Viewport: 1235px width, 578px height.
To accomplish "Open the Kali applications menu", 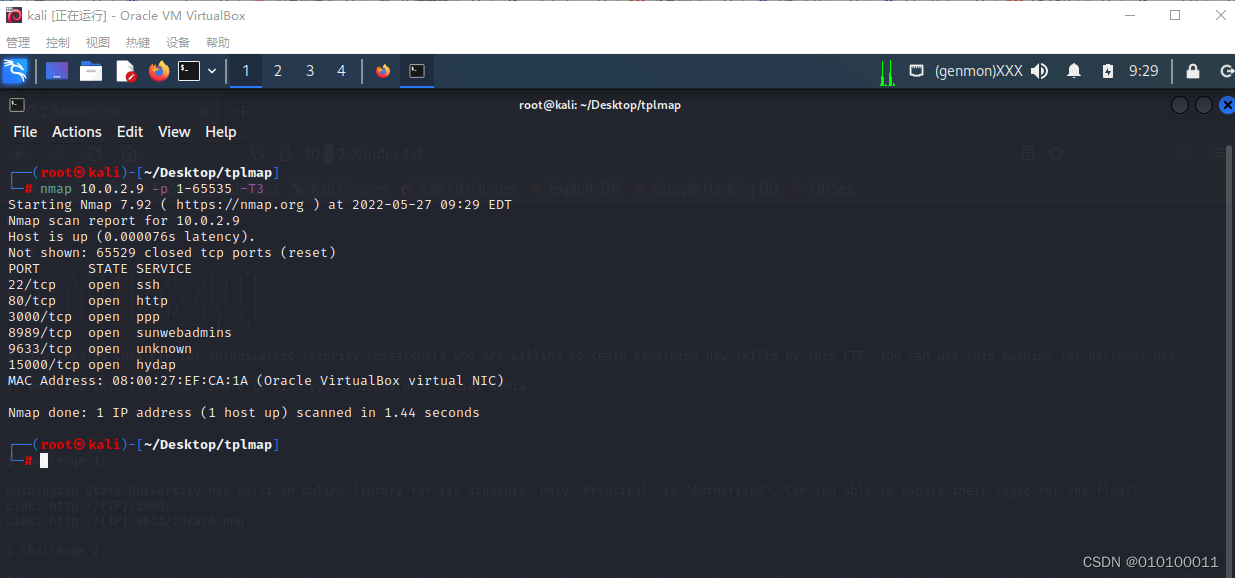I will [x=16, y=71].
